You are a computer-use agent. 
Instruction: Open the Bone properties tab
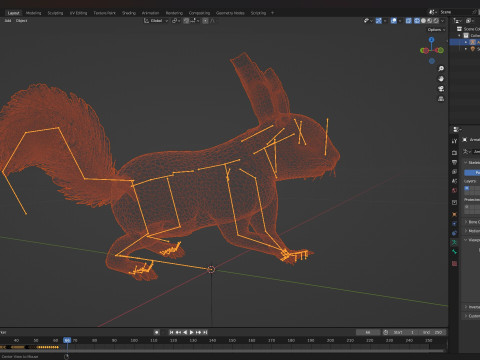click(x=454, y=252)
